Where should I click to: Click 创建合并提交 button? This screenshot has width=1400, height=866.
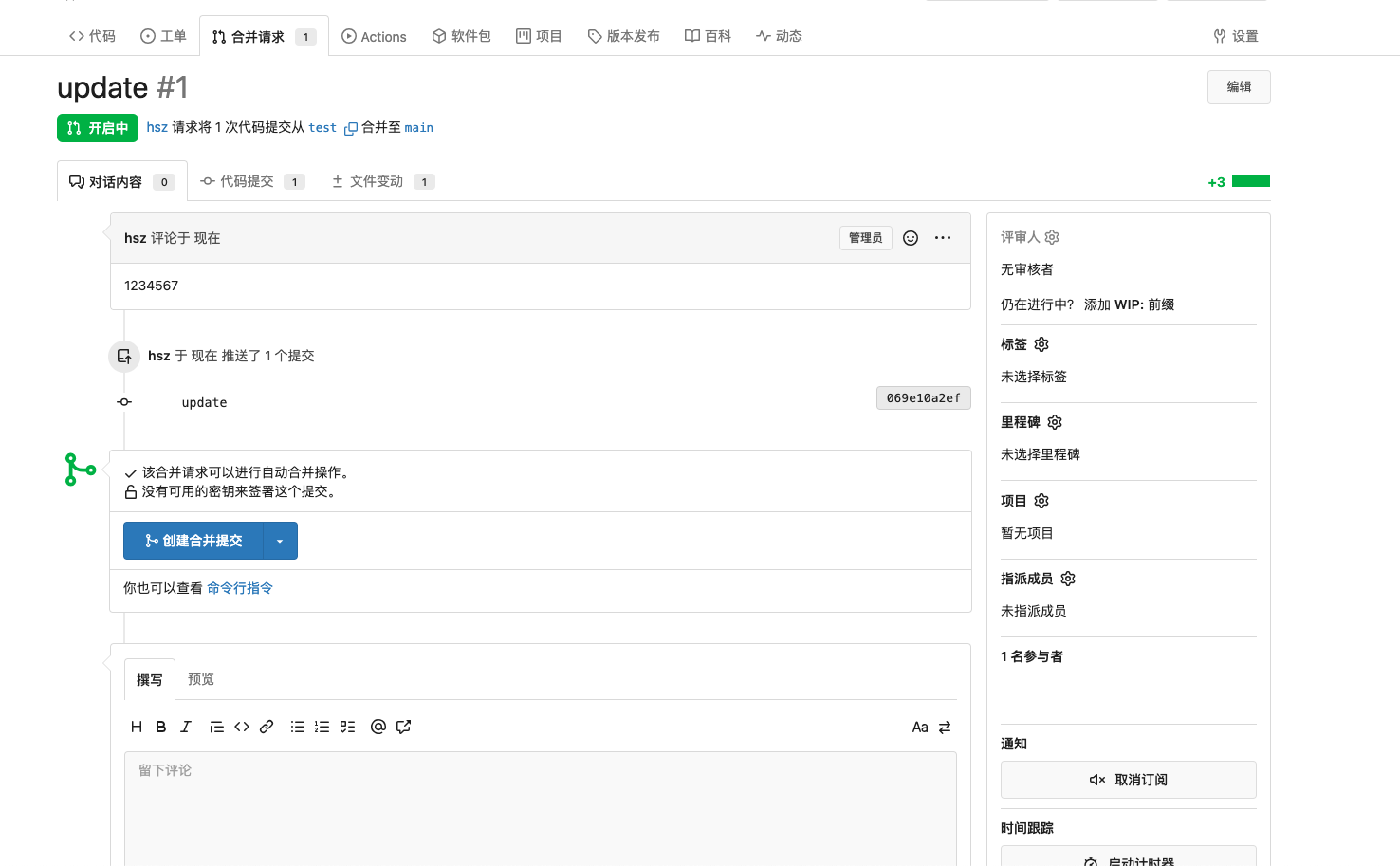tap(193, 541)
